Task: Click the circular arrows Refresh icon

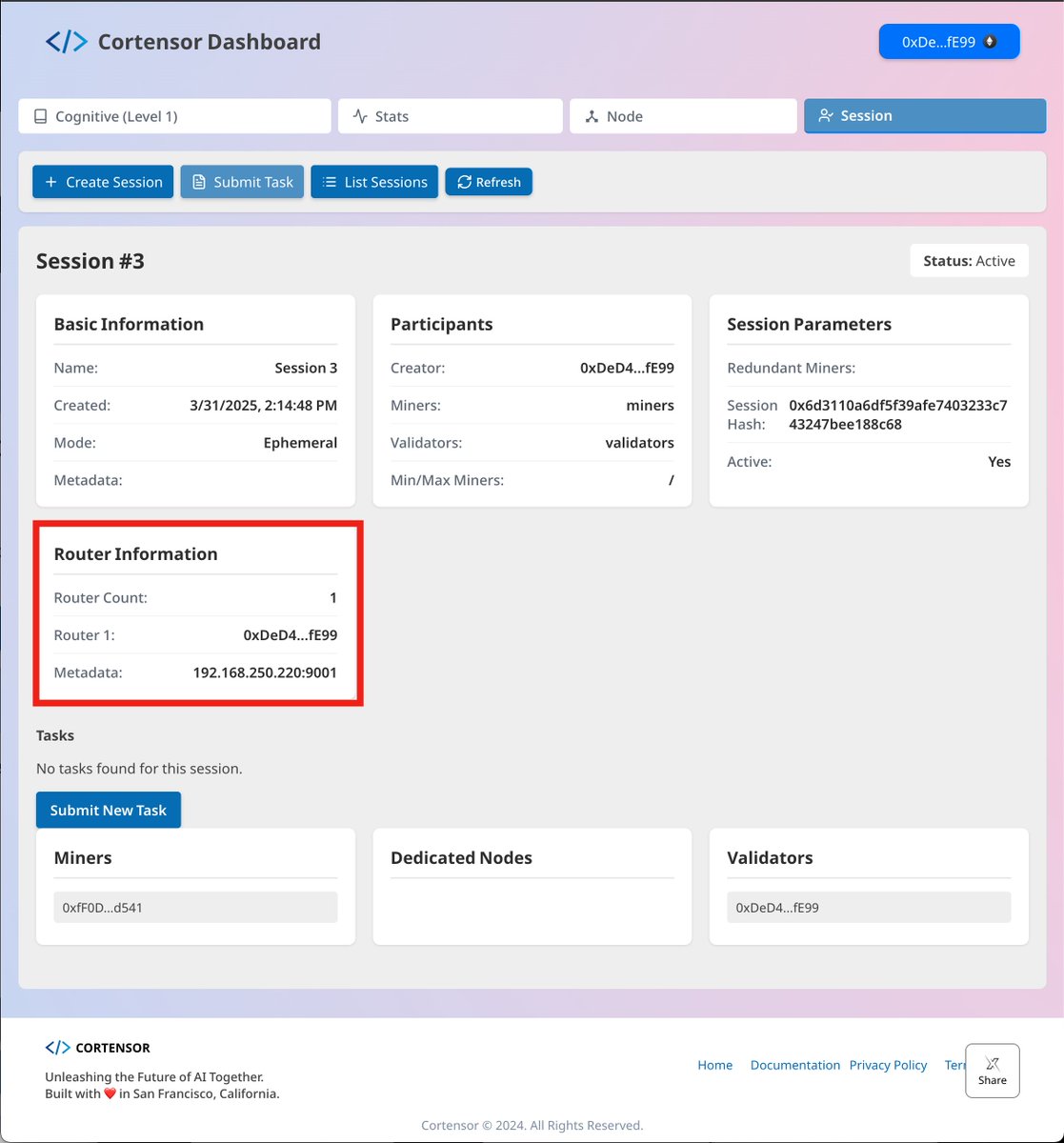Action: pos(465,182)
